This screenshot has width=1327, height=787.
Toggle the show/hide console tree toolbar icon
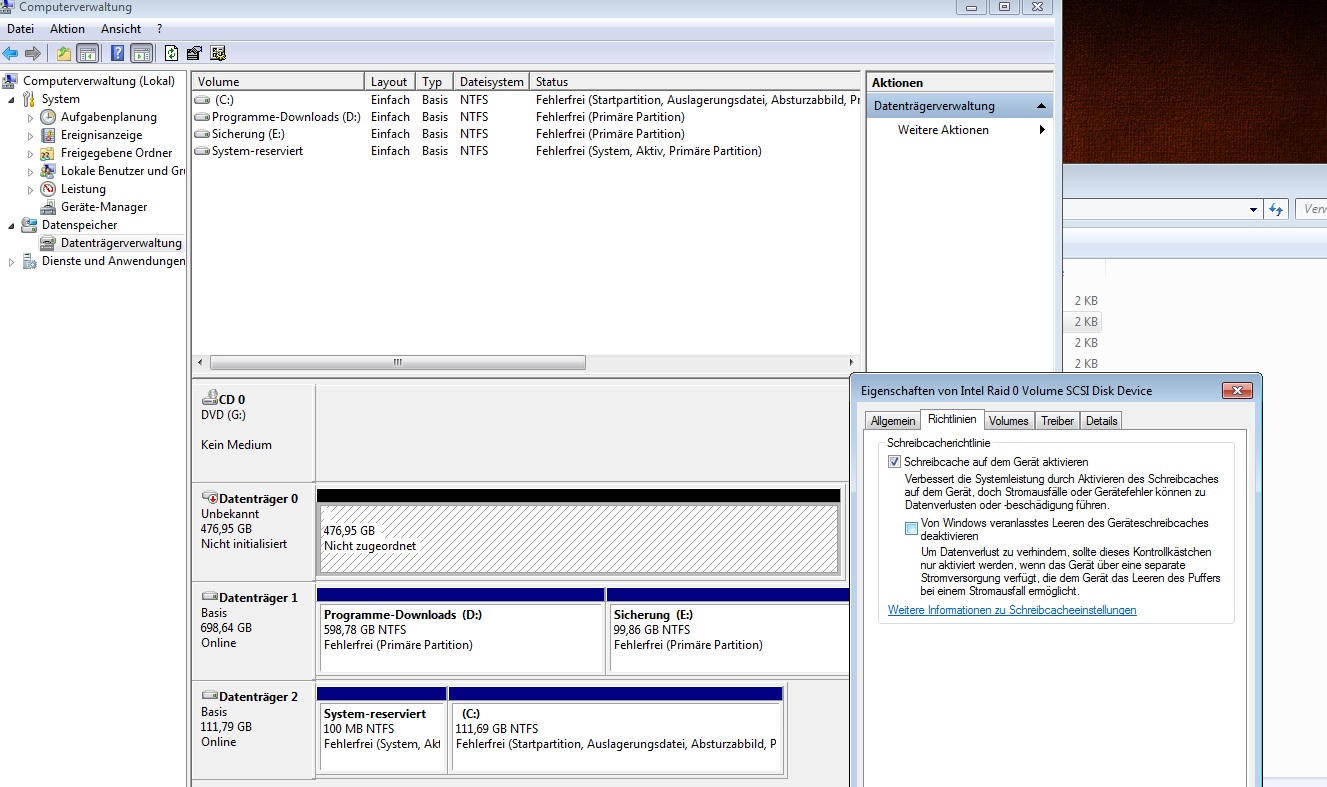[x=87, y=53]
